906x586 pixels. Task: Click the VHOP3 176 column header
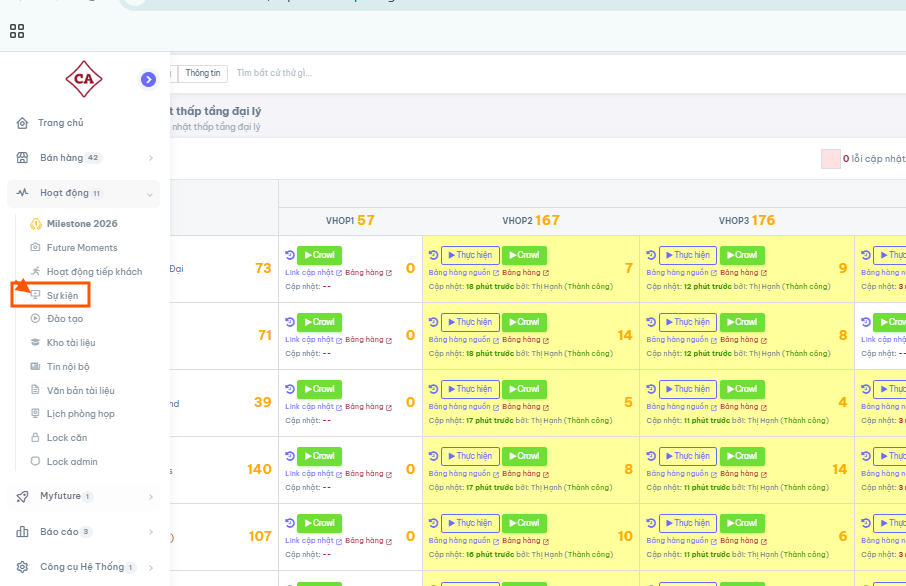click(747, 220)
